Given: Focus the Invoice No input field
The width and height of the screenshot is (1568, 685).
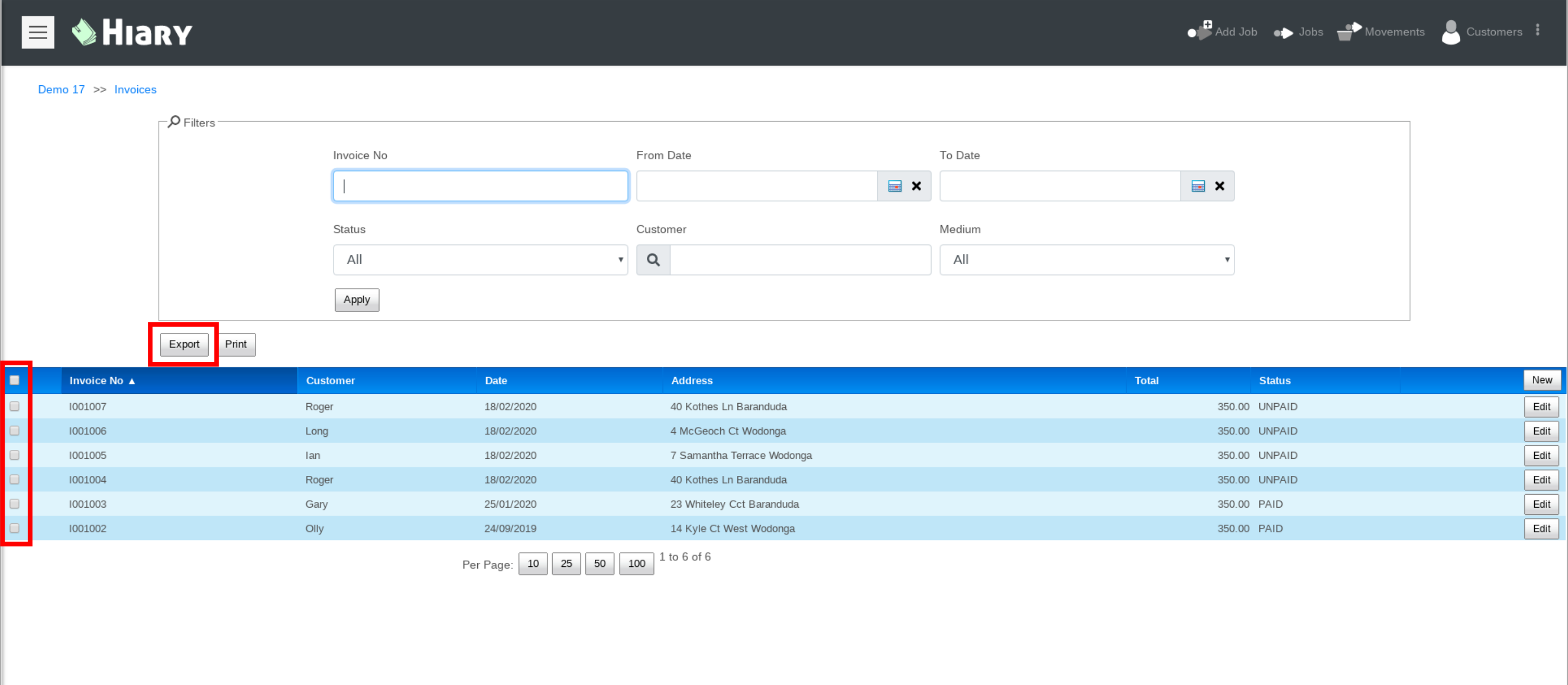Looking at the screenshot, I should pyautogui.click(x=480, y=186).
